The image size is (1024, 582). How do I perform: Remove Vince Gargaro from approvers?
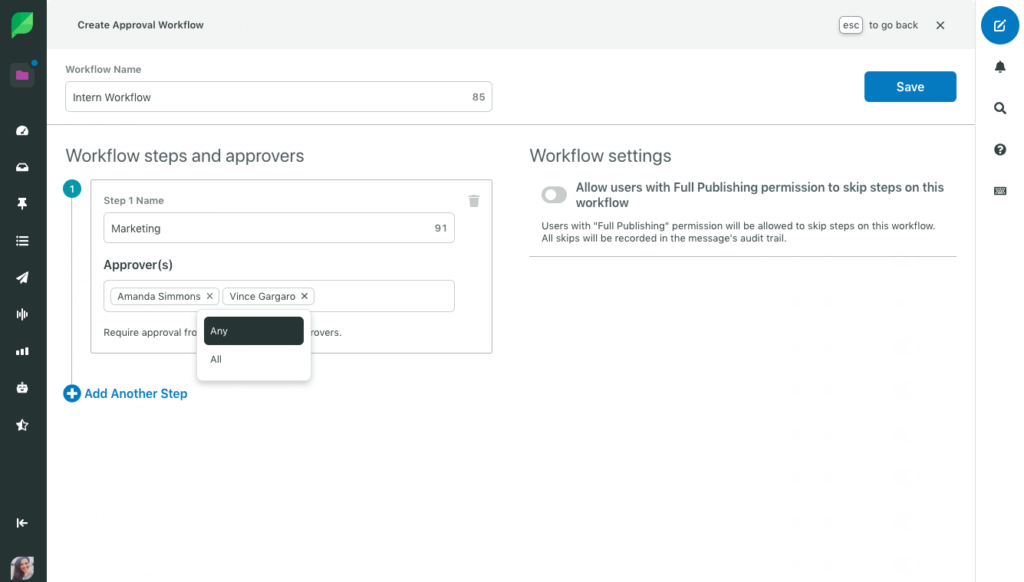pyautogui.click(x=305, y=296)
